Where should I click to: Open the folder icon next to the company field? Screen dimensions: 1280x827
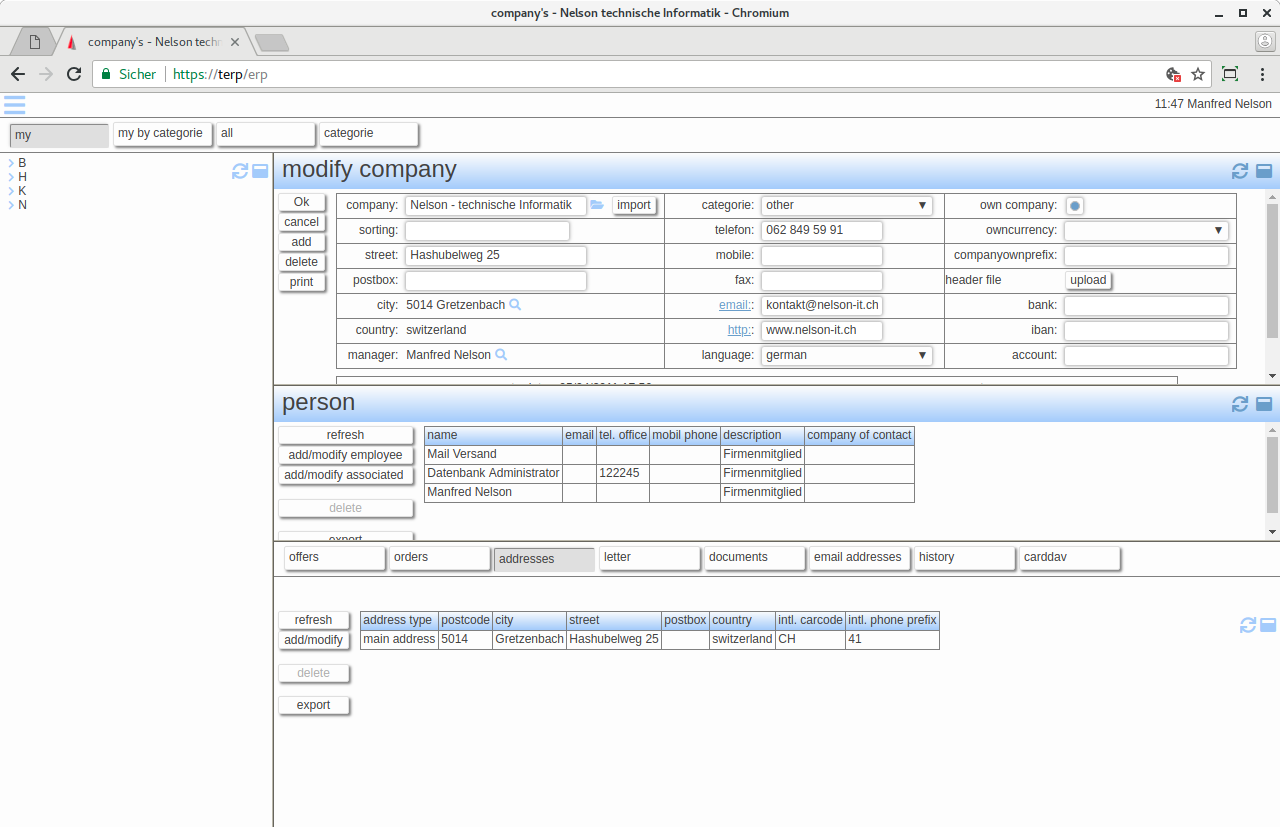pos(597,204)
